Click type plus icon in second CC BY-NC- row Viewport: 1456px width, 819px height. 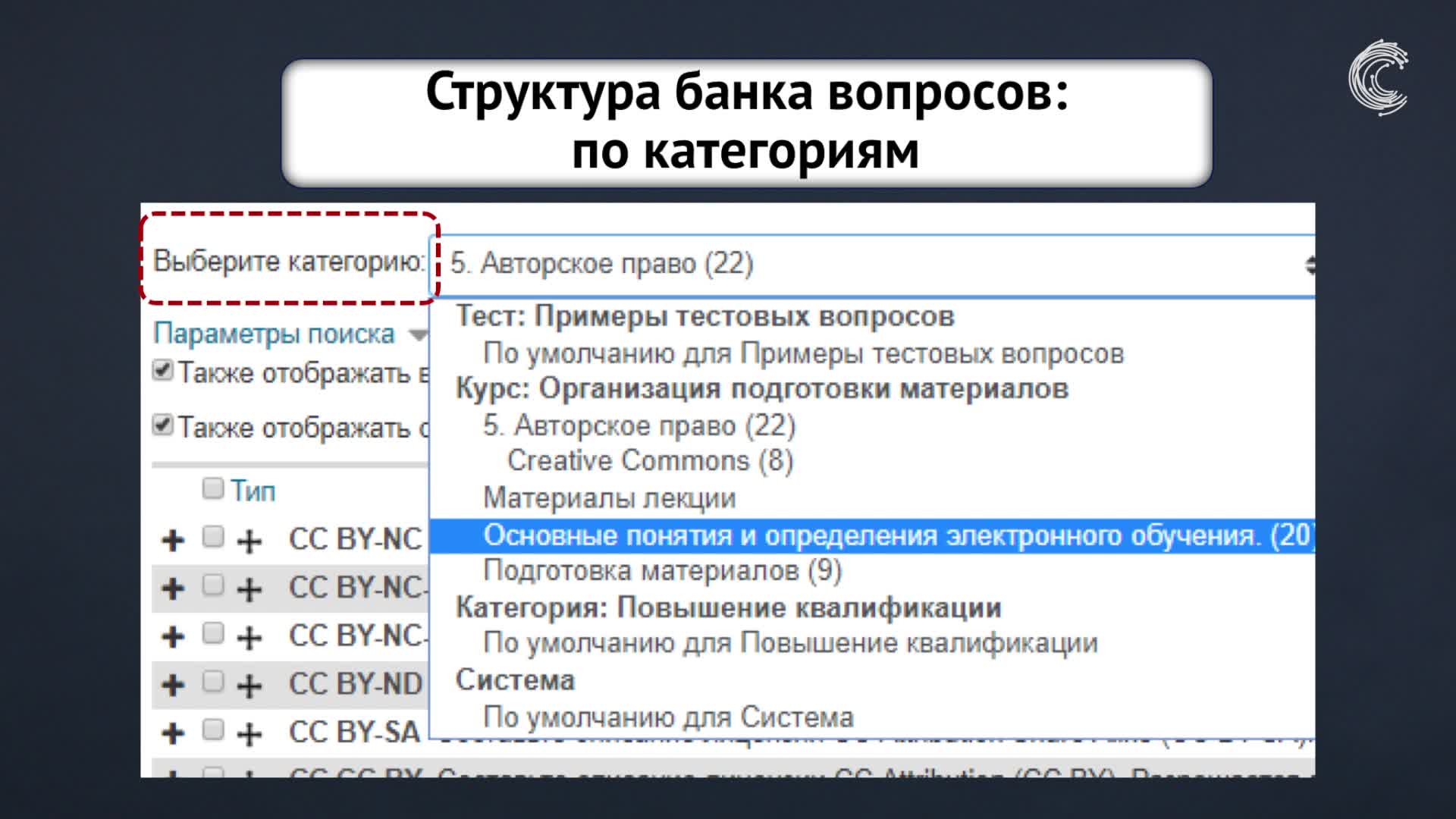249,589
